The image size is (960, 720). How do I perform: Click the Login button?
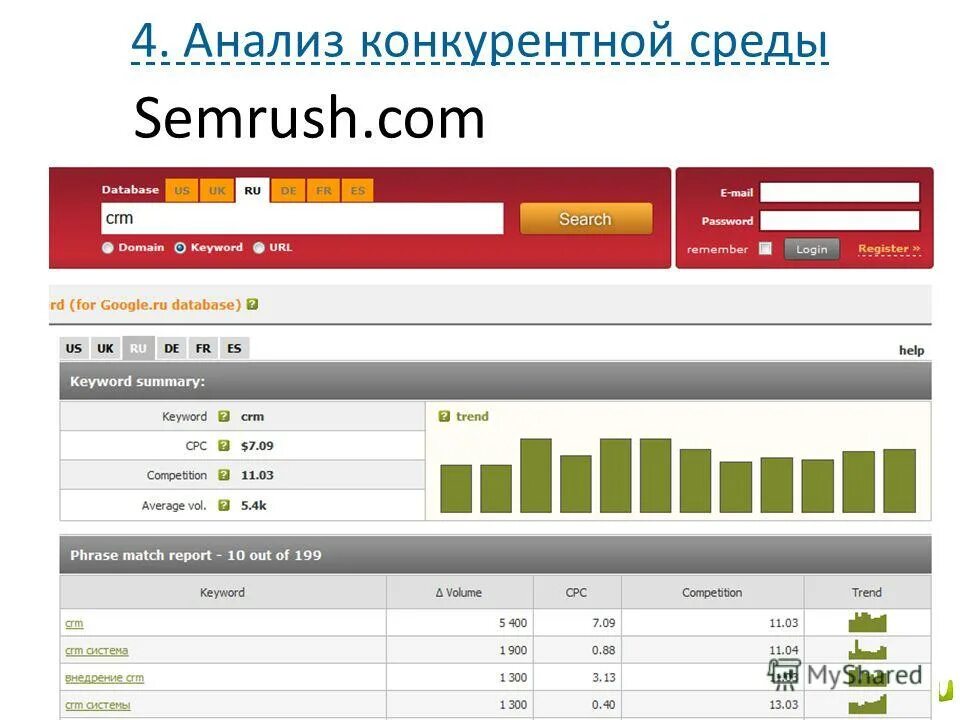tap(811, 249)
